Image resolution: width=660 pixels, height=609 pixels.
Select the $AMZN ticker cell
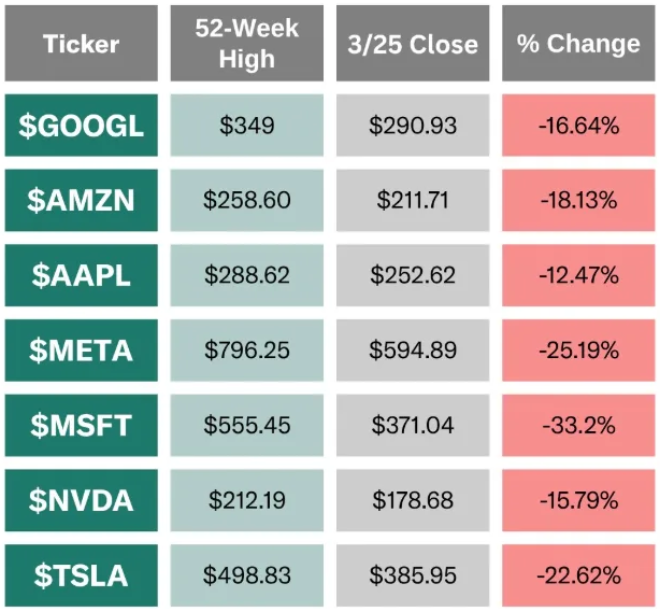(81, 200)
